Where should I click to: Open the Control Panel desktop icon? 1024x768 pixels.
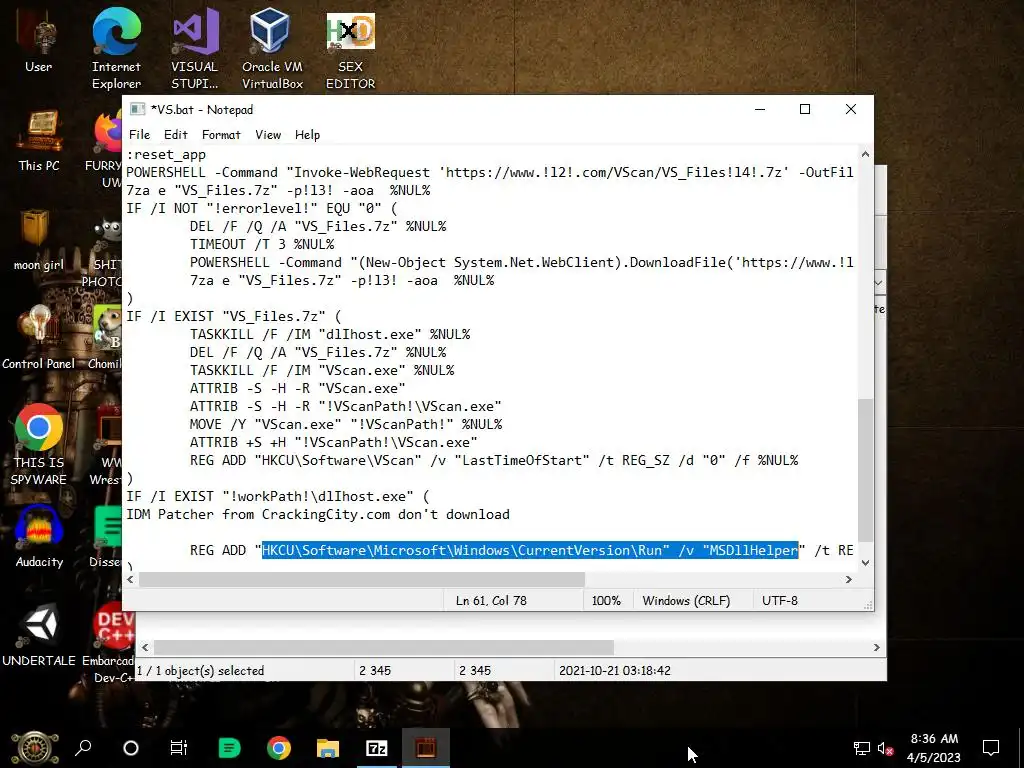coord(39,338)
